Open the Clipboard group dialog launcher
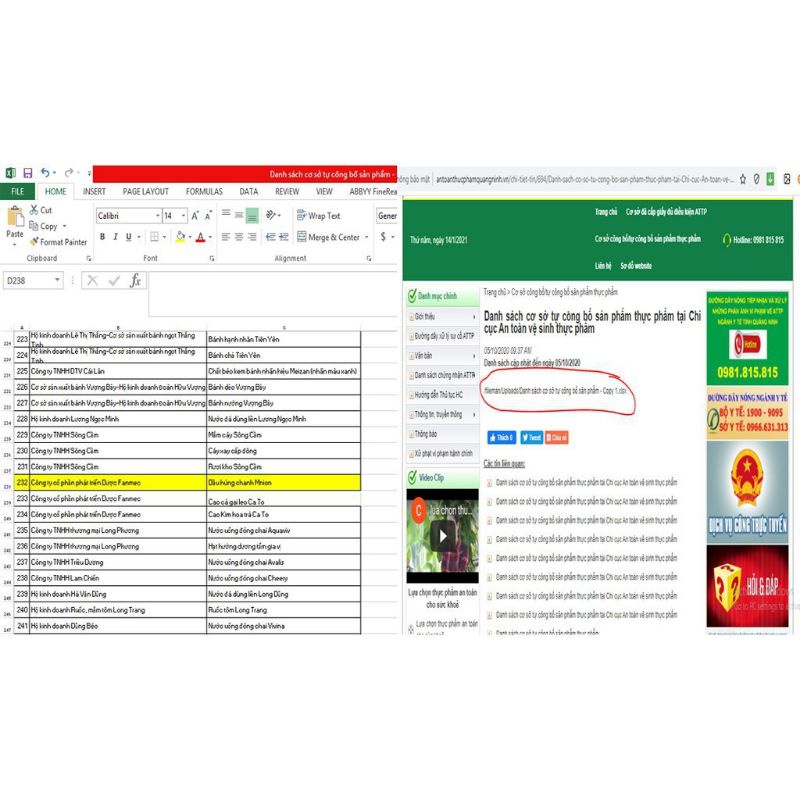 click(89, 259)
